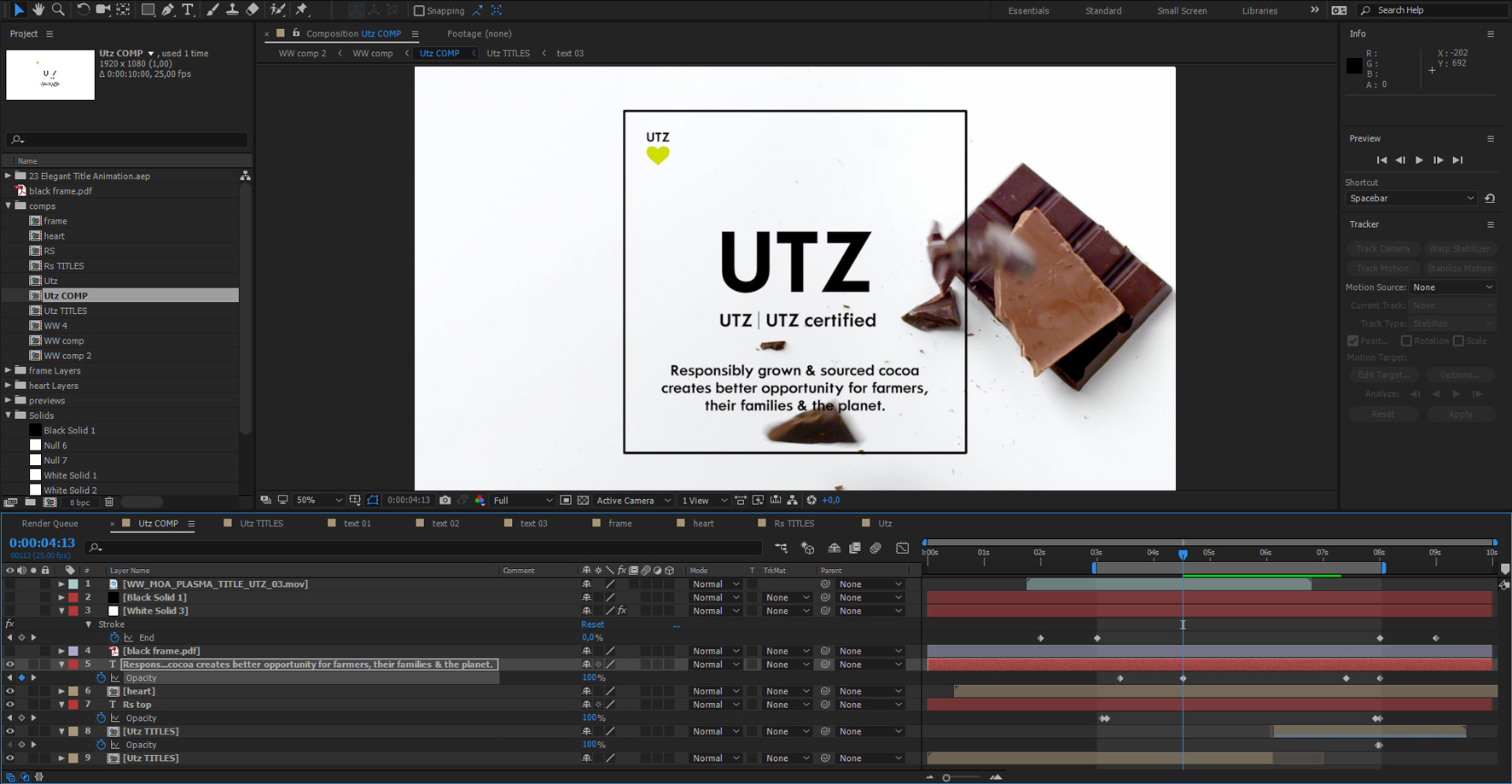Hide the heart layer using eye icon
This screenshot has height=784, width=1512.
(10, 691)
